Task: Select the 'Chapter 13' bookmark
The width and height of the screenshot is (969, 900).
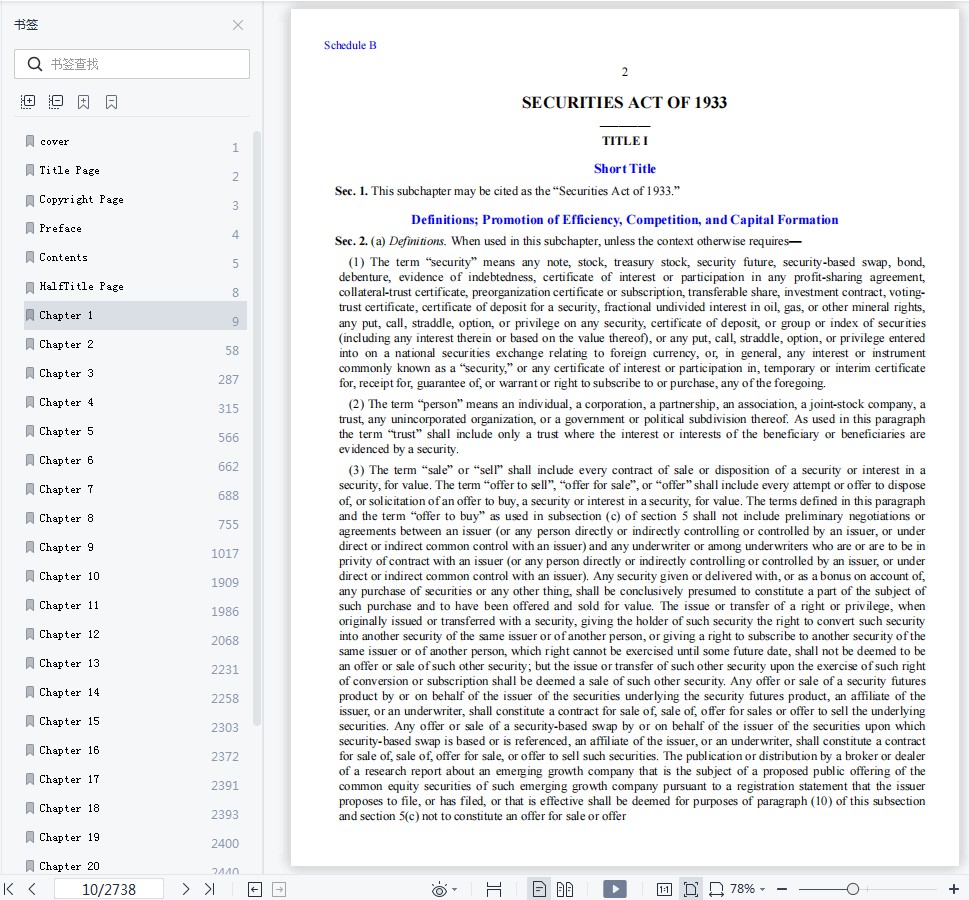Action: (x=135, y=664)
